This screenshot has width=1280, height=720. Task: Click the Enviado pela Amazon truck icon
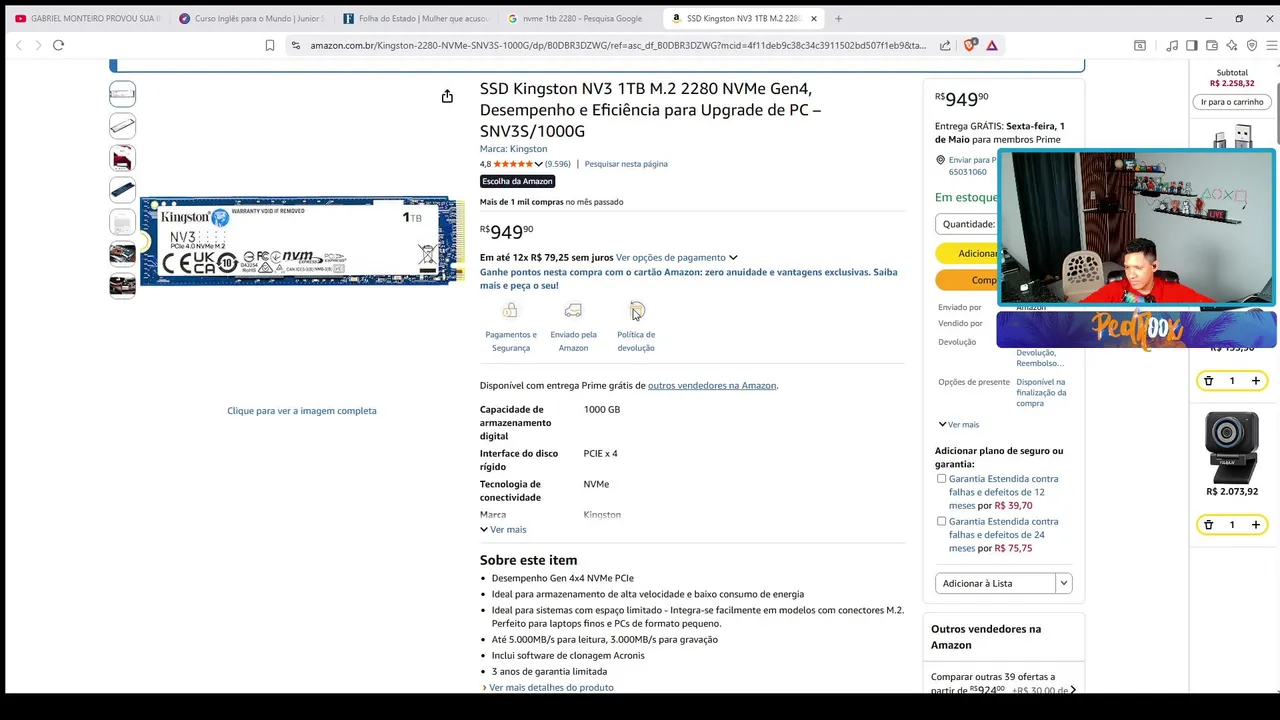[573, 310]
